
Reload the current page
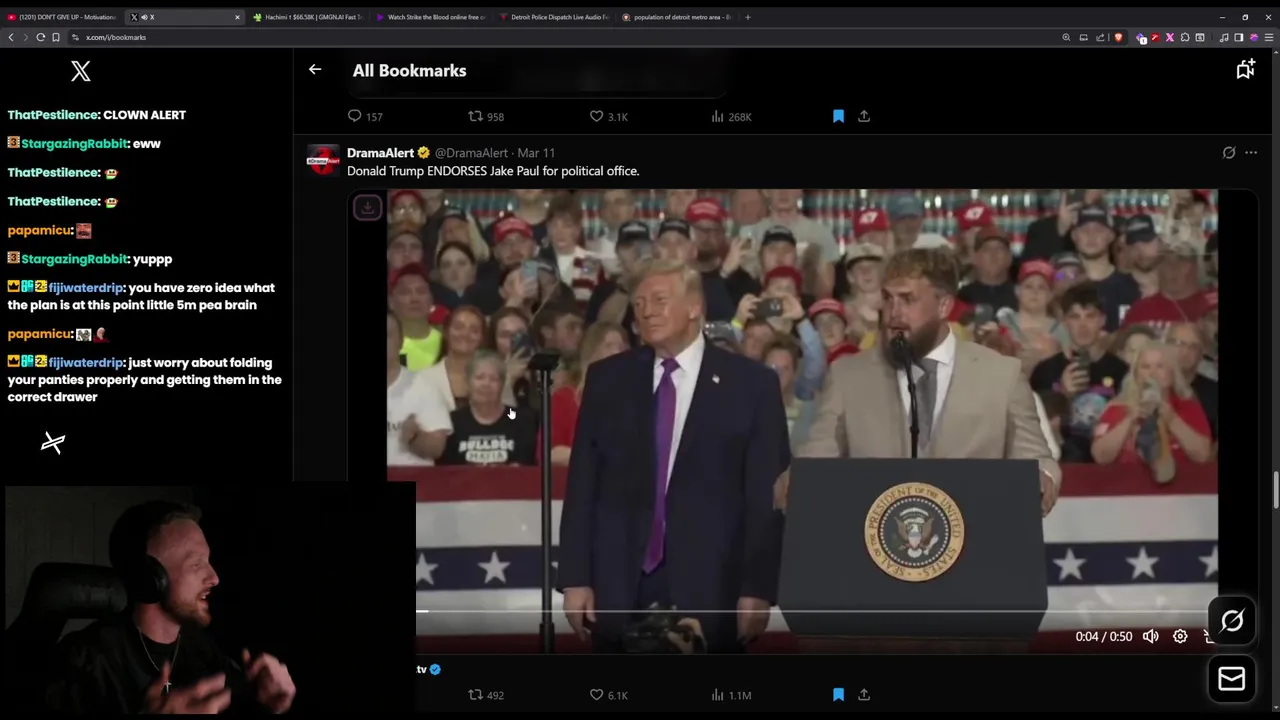41,37
